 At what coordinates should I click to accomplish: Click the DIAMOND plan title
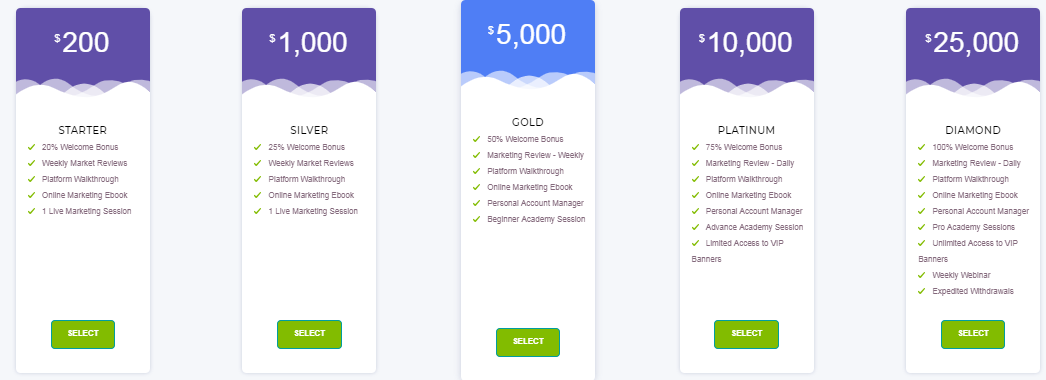[x=973, y=130]
